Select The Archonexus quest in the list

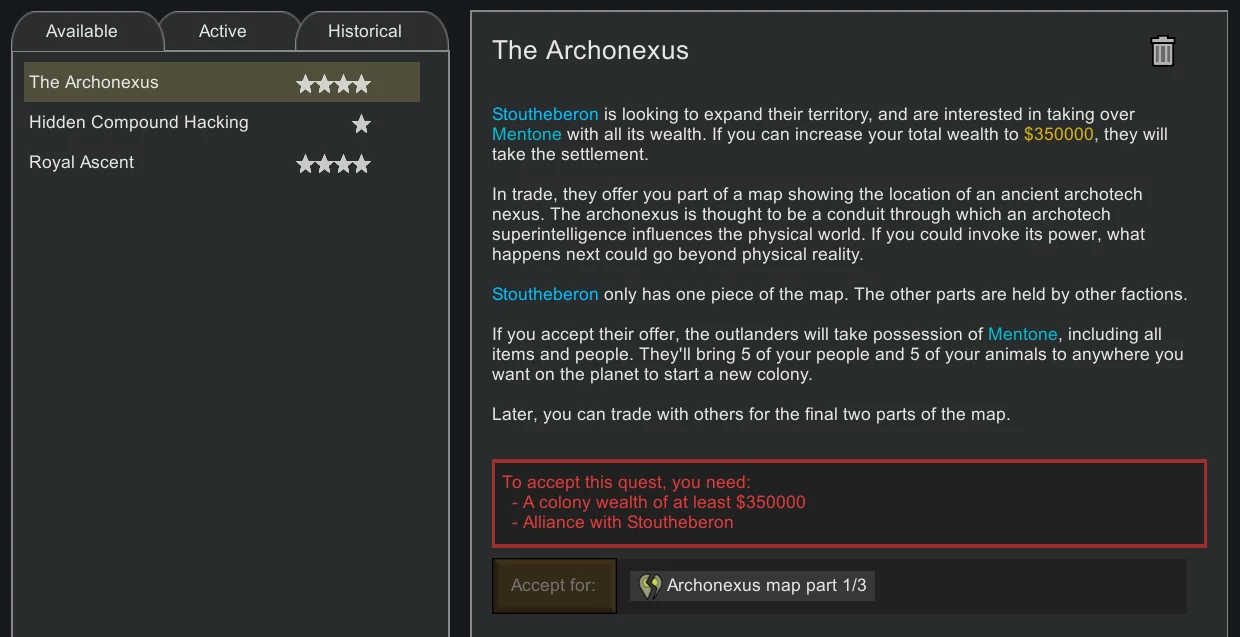[x=94, y=82]
